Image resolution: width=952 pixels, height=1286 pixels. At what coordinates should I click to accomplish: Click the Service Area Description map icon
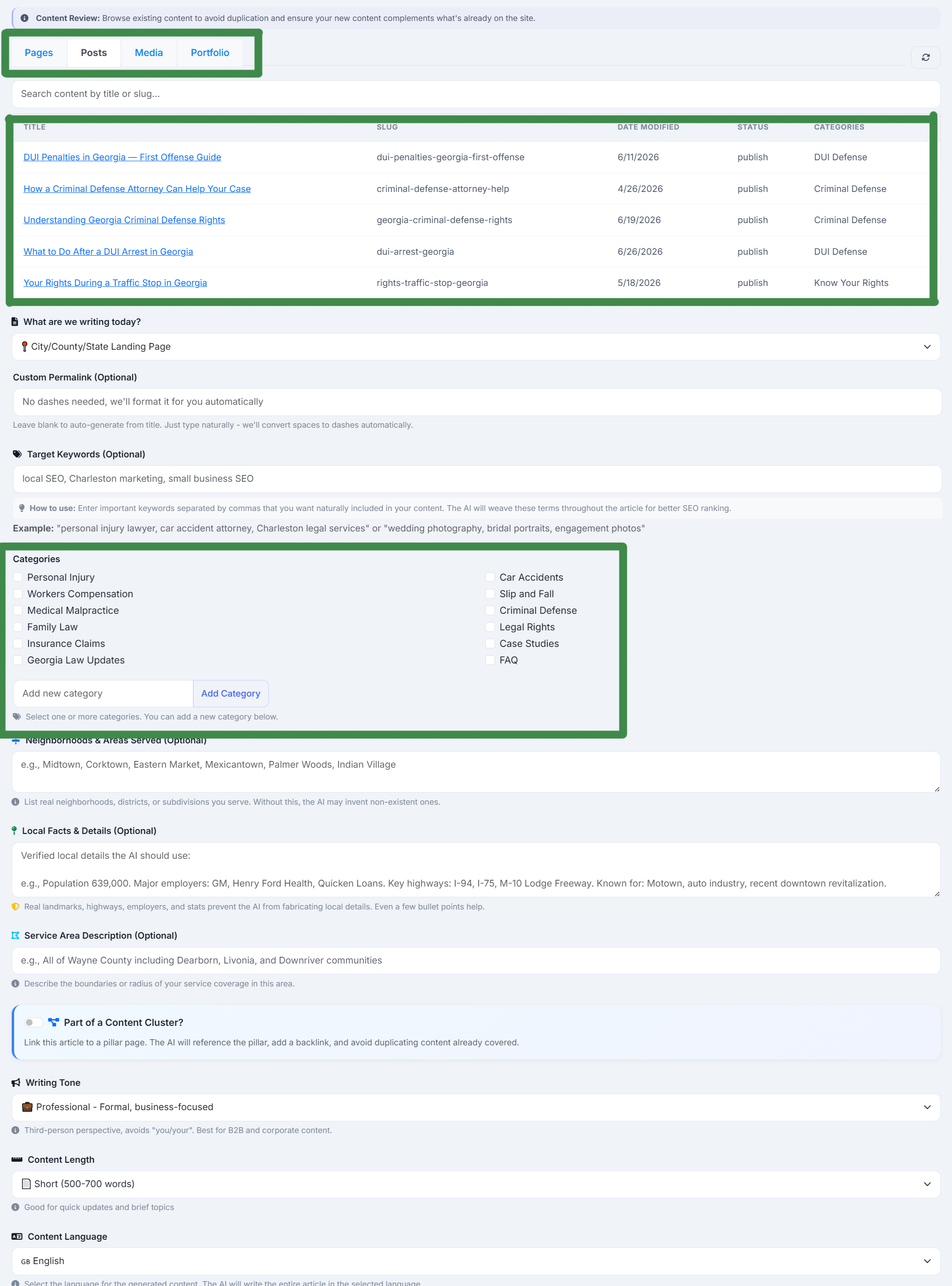(x=16, y=936)
